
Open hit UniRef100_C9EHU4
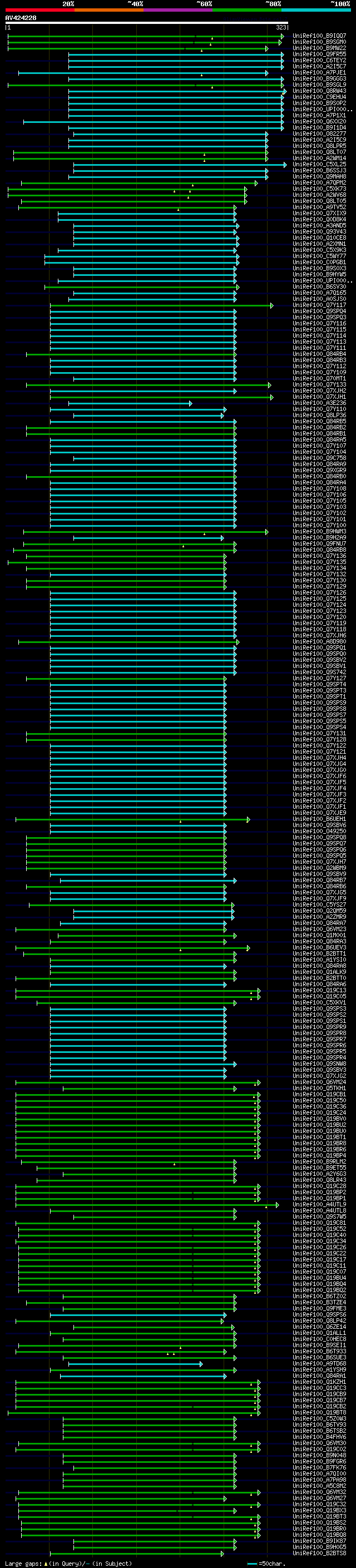click(x=319, y=97)
